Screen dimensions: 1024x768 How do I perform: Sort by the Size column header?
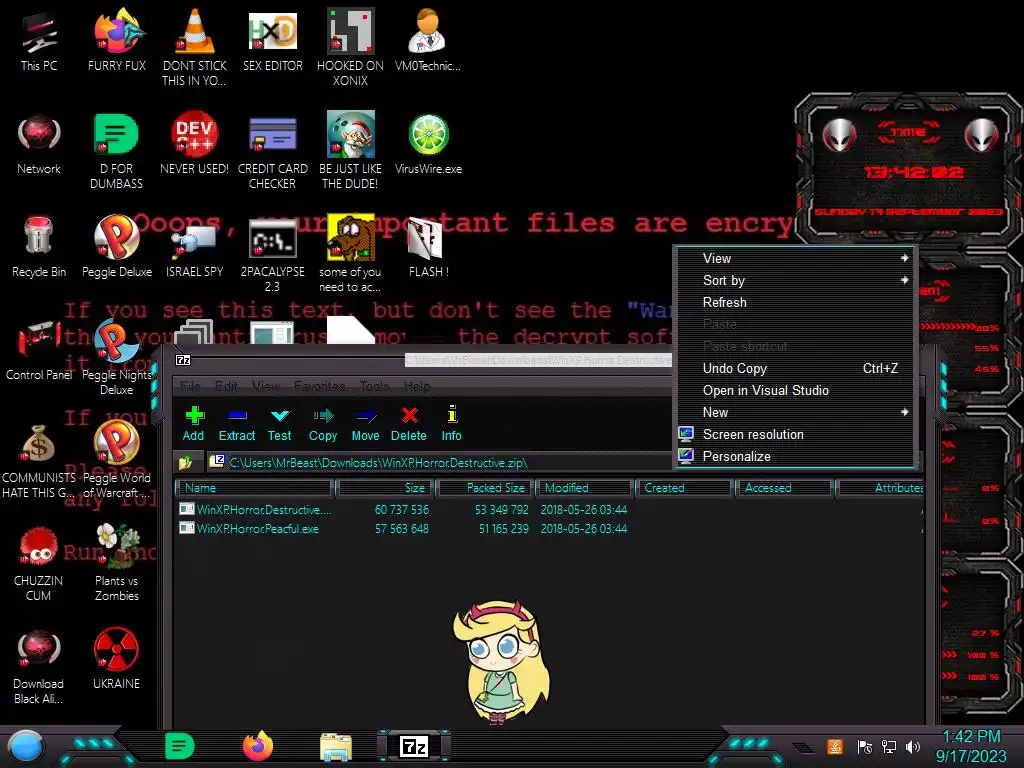(386, 488)
